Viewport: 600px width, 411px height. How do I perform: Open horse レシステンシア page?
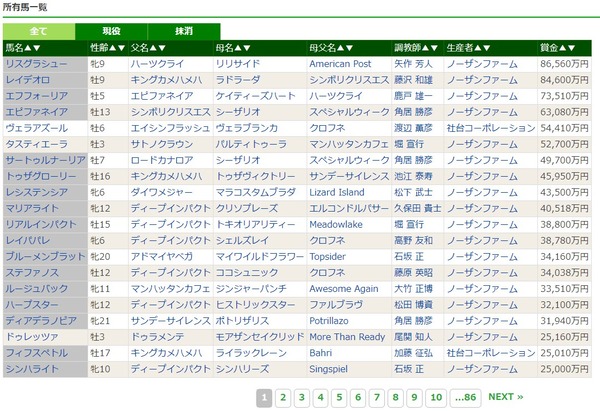(x=36, y=192)
